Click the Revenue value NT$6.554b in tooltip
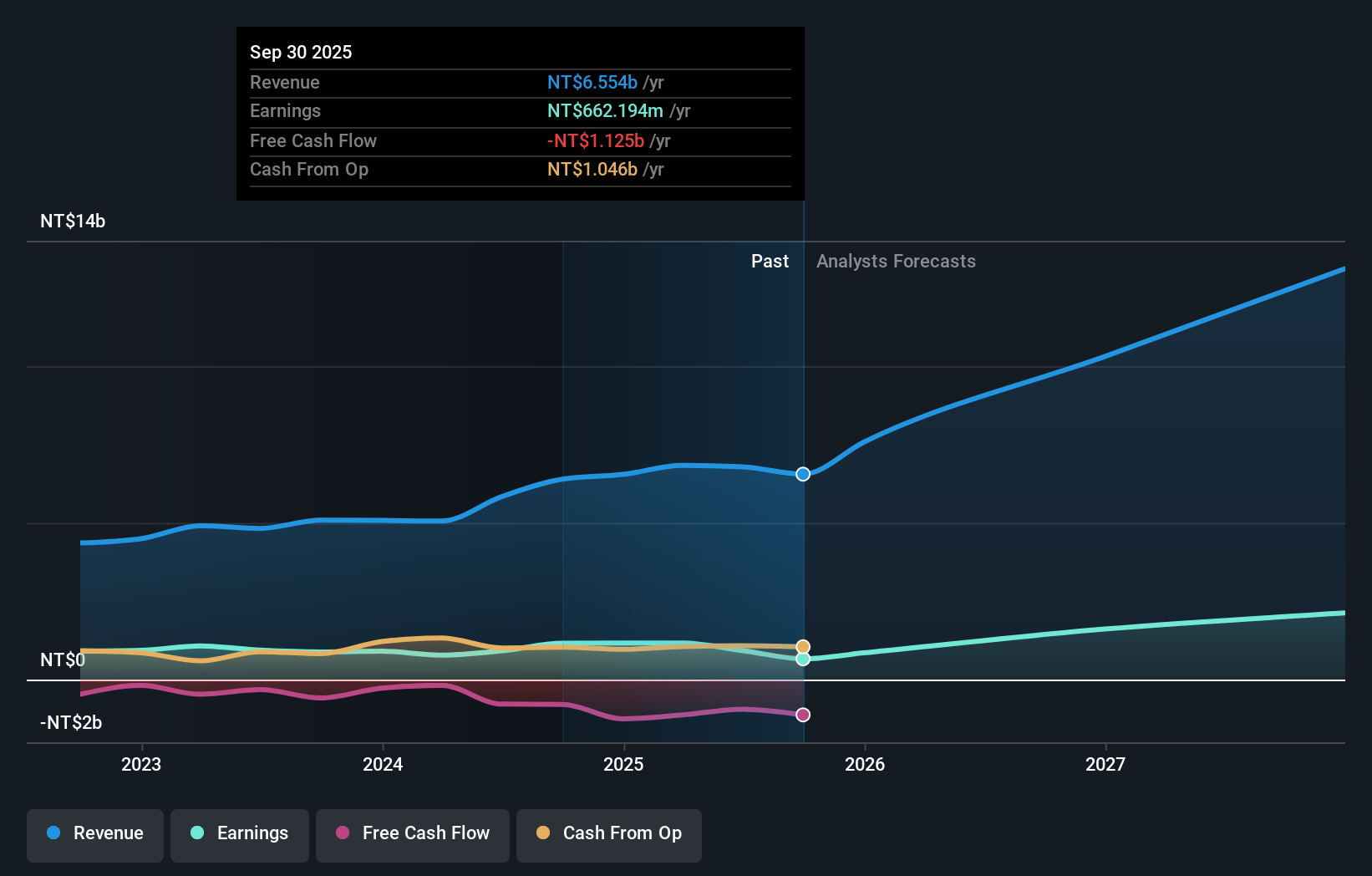 (x=592, y=83)
